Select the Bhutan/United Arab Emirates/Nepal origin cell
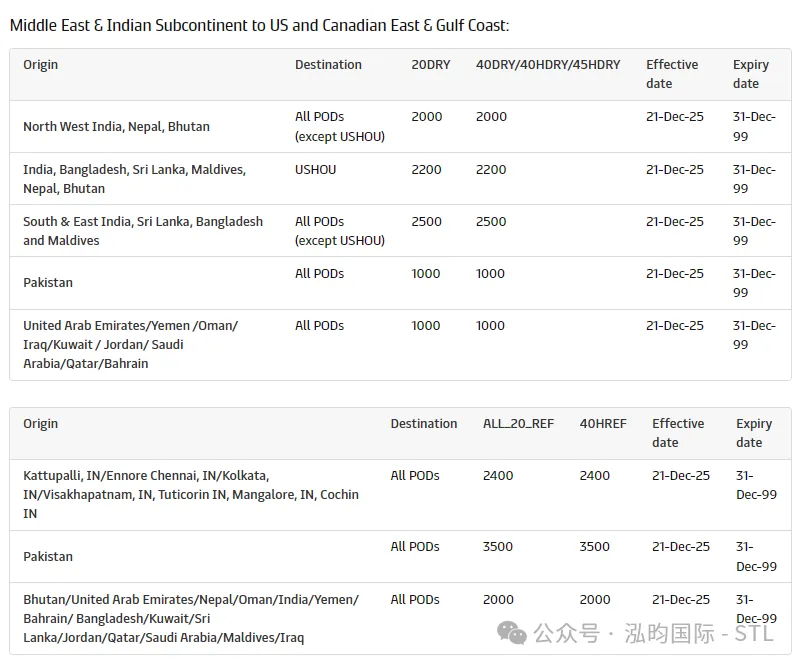The height and width of the screenshot is (665, 799). [190, 618]
